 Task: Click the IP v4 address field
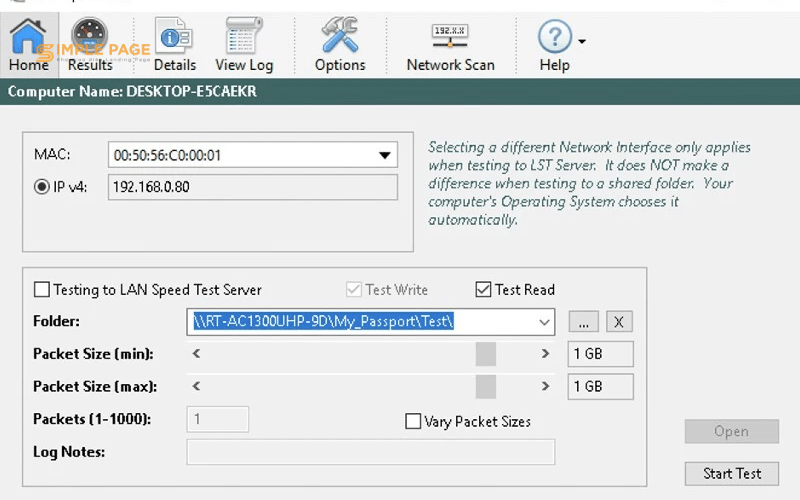coord(253,187)
